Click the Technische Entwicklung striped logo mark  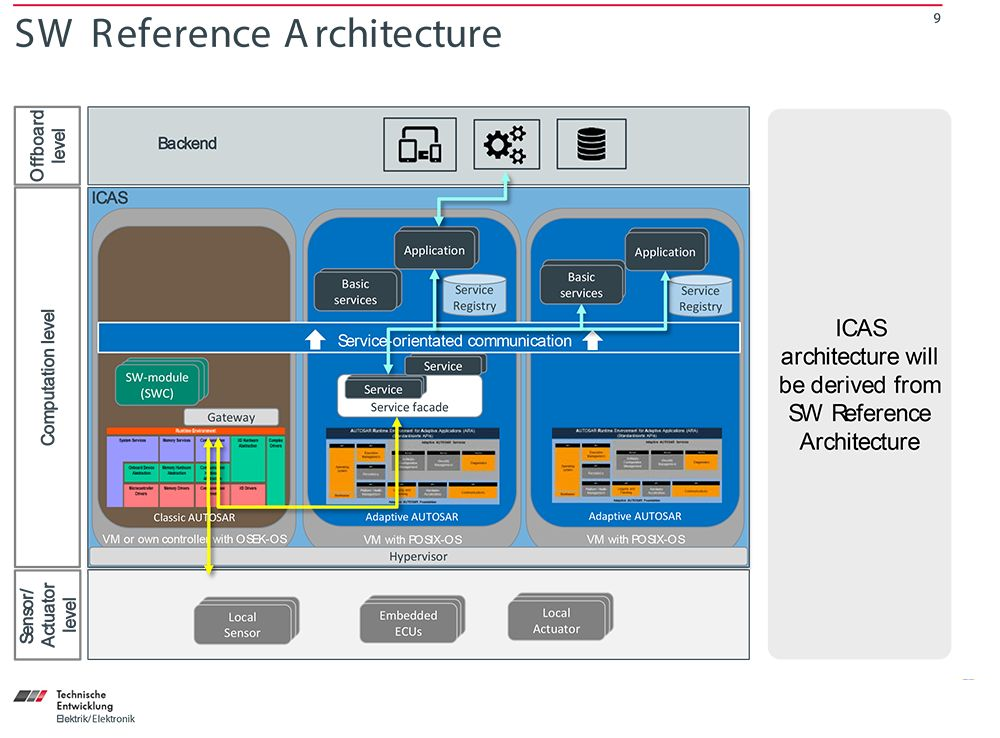pyautogui.click(x=30, y=696)
